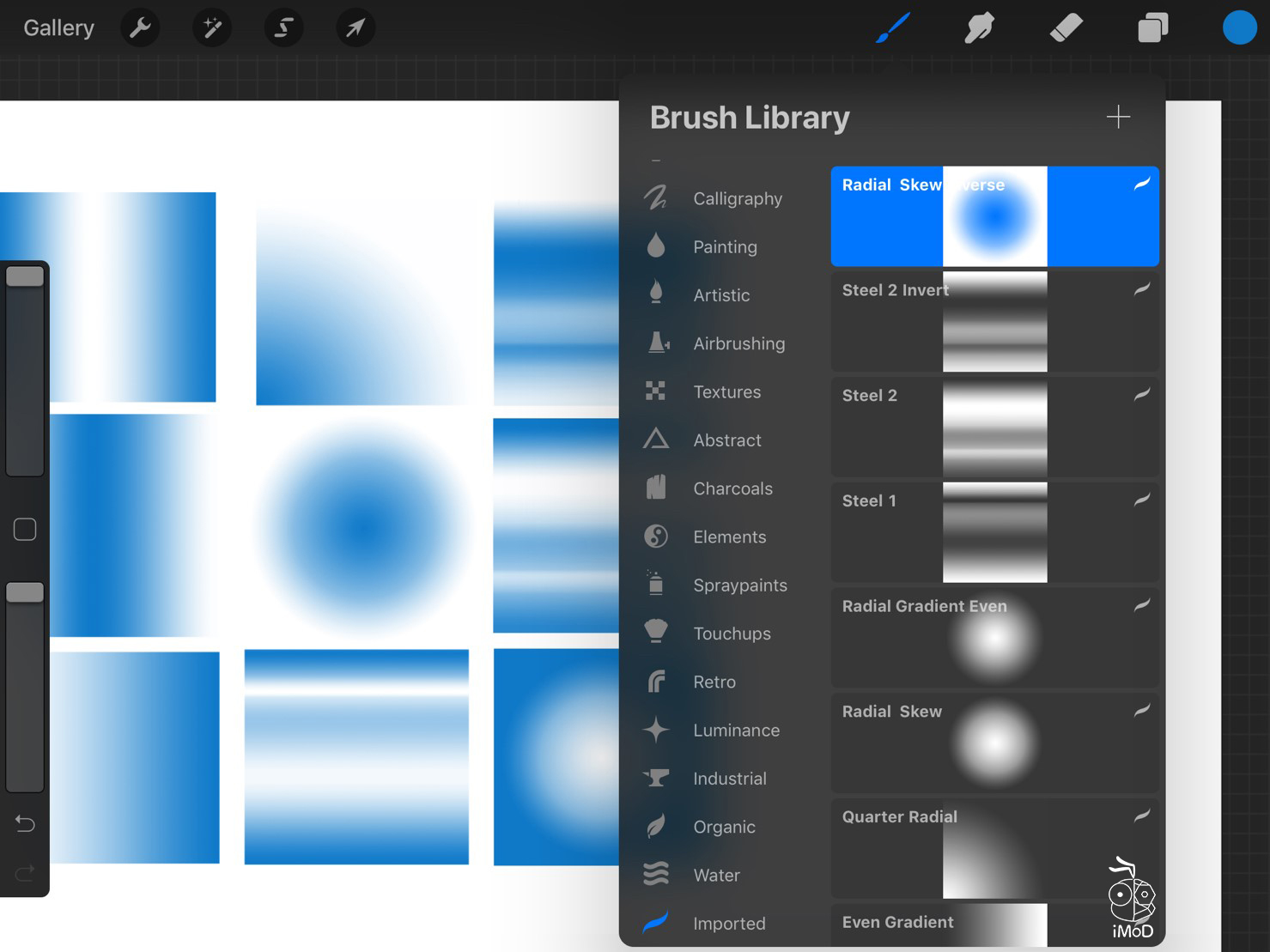Choose the Steel 2 Invert brush
Screen dimensions: 1270x952
994,322
